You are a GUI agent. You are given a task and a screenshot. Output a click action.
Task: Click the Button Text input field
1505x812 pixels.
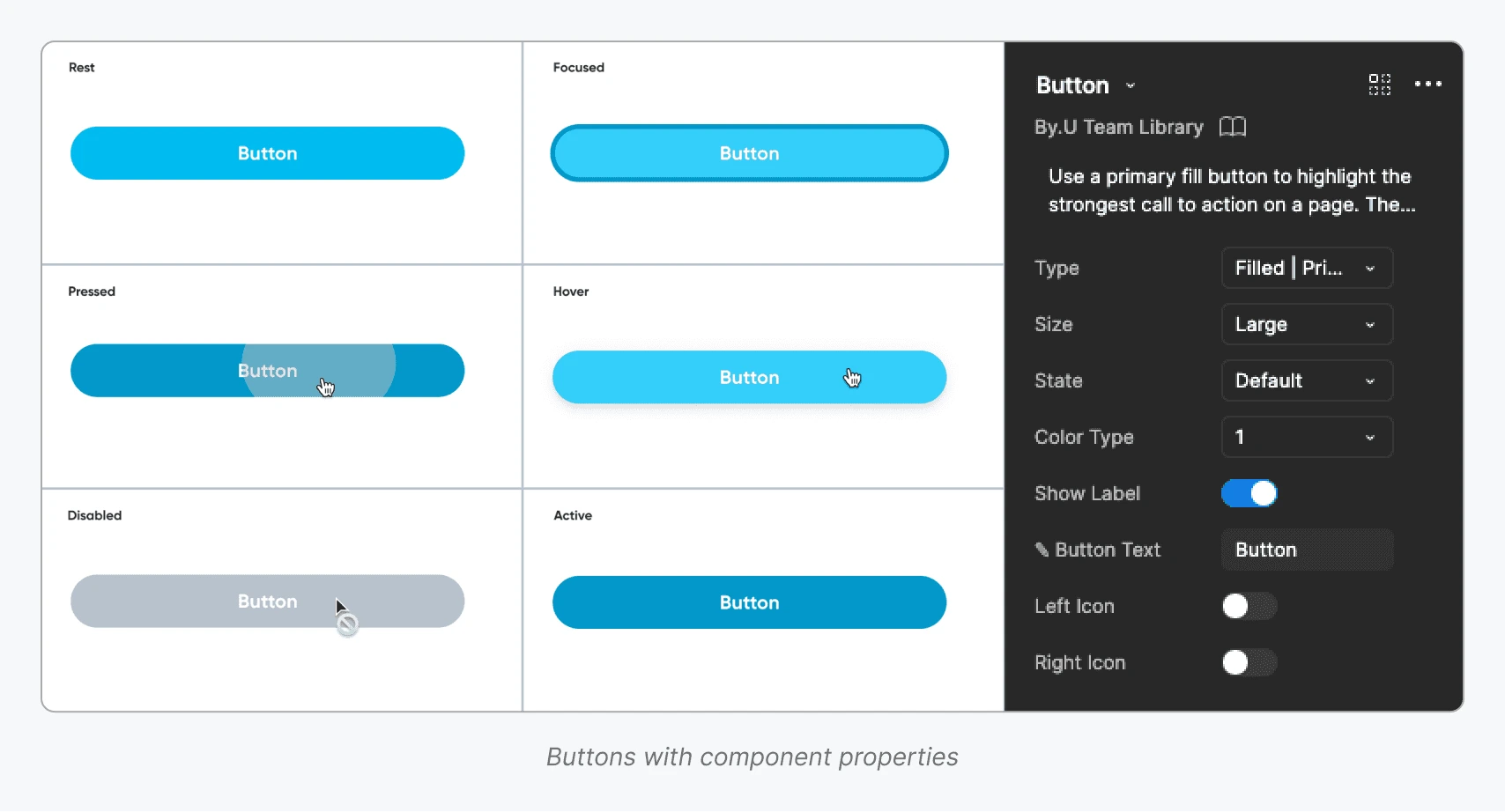(x=1306, y=550)
